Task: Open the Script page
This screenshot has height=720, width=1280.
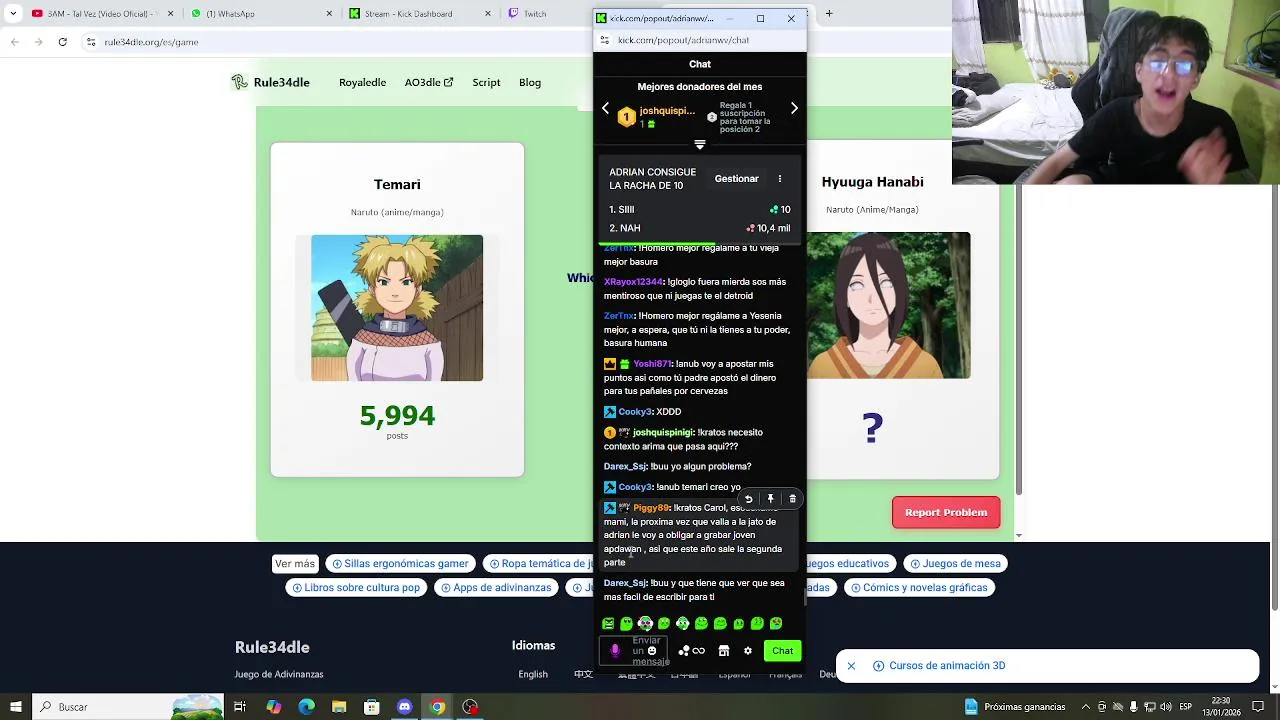Action: (x=486, y=83)
